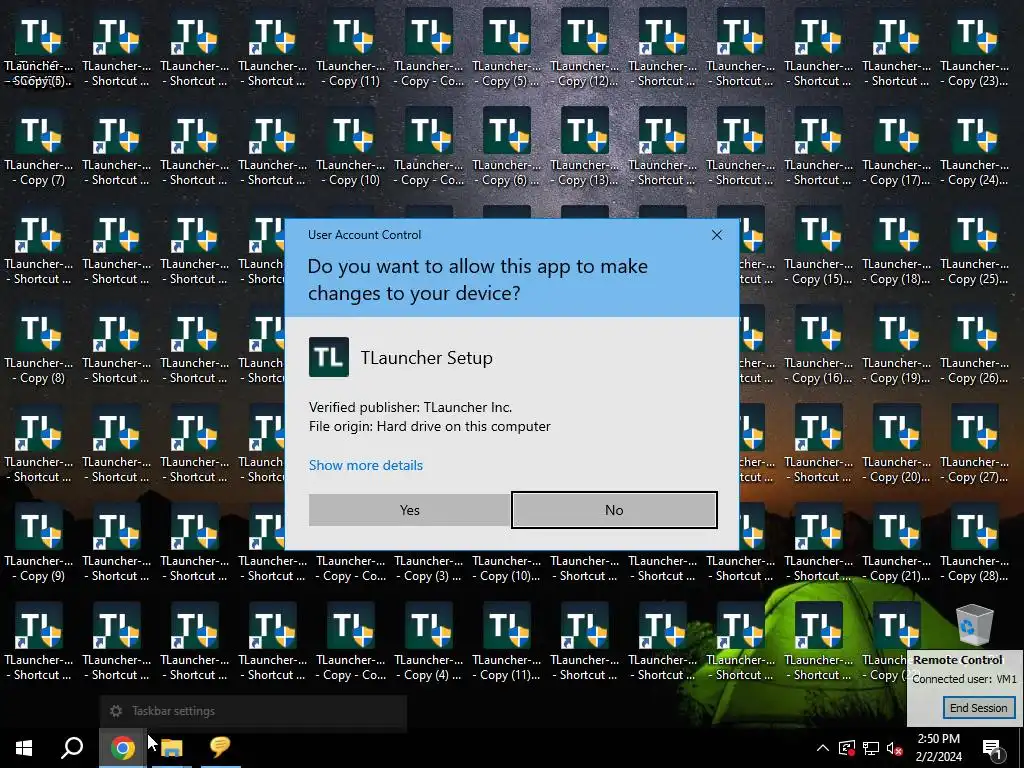Open the notification action center
Image resolution: width=1024 pixels, height=768 pixels.
[991, 748]
